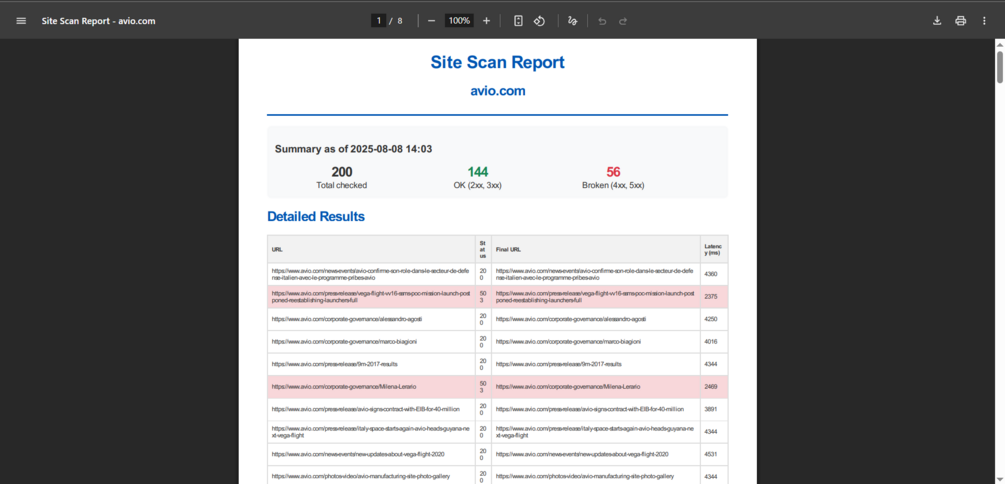Image resolution: width=1005 pixels, height=484 pixels.
Task: Click the 503 status of Milena-Lerario row
Action: click(x=483, y=387)
